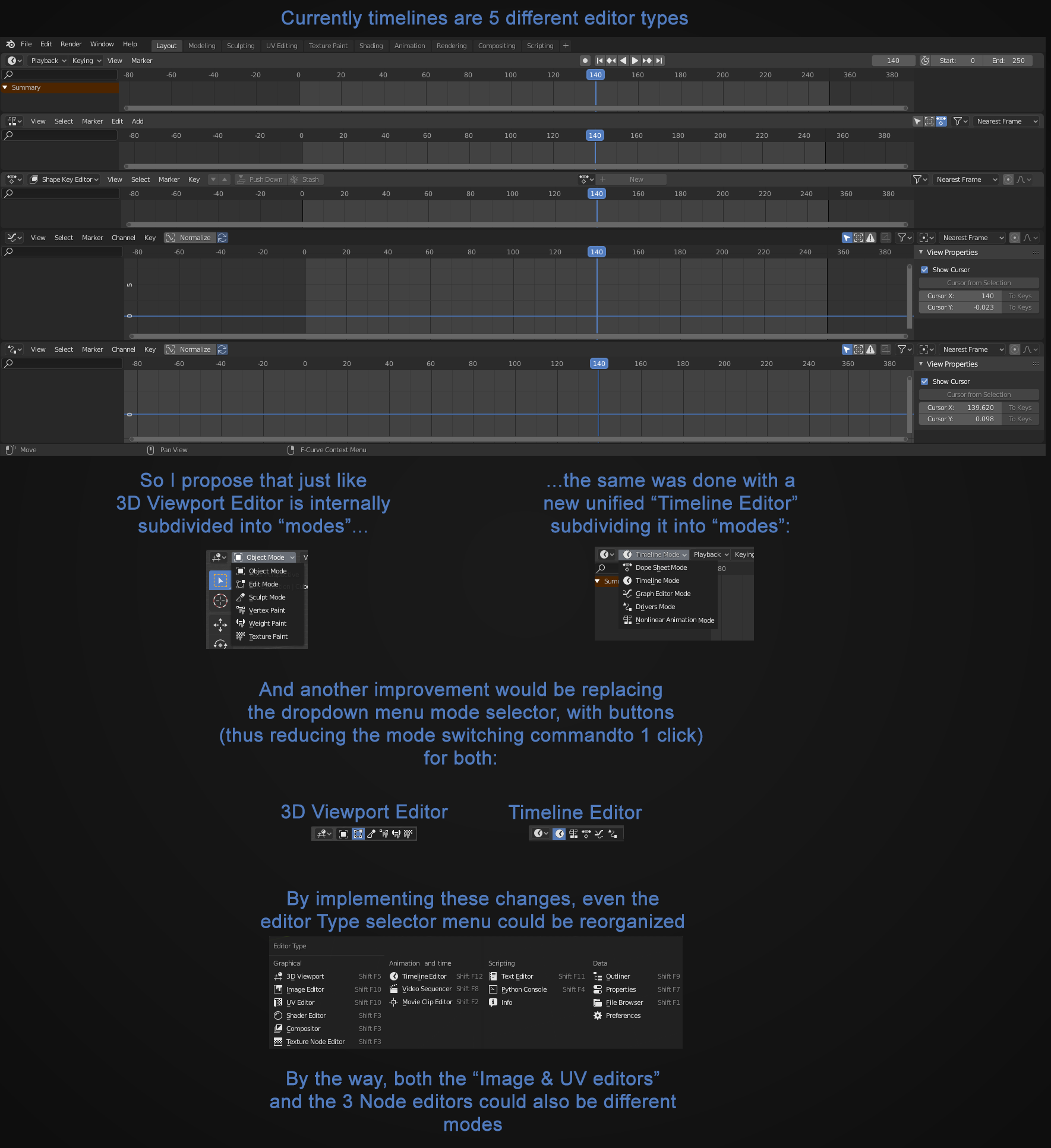Select the Move tool icon
1051x1148 pixels.
point(220,625)
